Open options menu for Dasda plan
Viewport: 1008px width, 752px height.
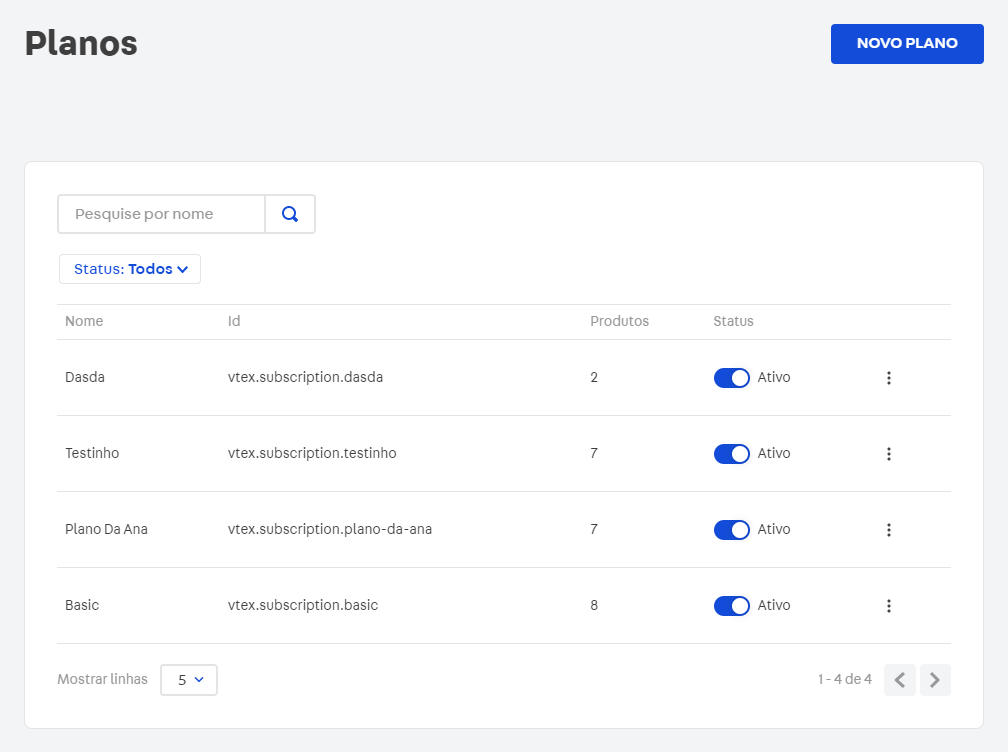pyautogui.click(x=888, y=378)
